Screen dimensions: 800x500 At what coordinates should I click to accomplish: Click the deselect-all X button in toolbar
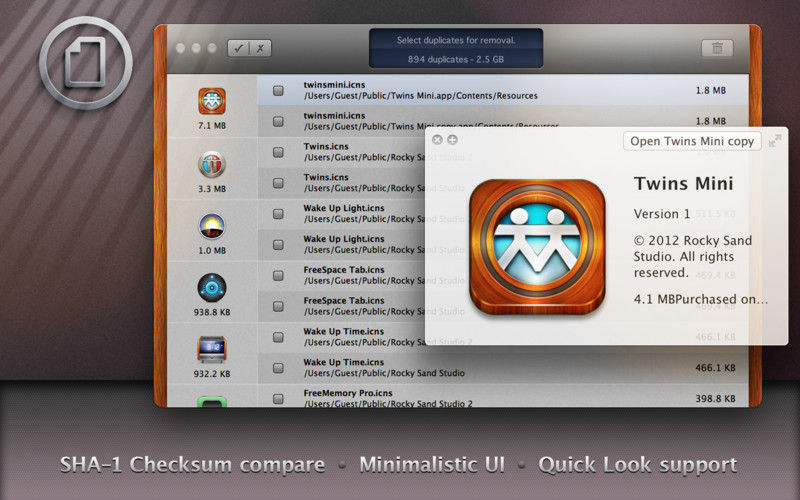point(260,48)
